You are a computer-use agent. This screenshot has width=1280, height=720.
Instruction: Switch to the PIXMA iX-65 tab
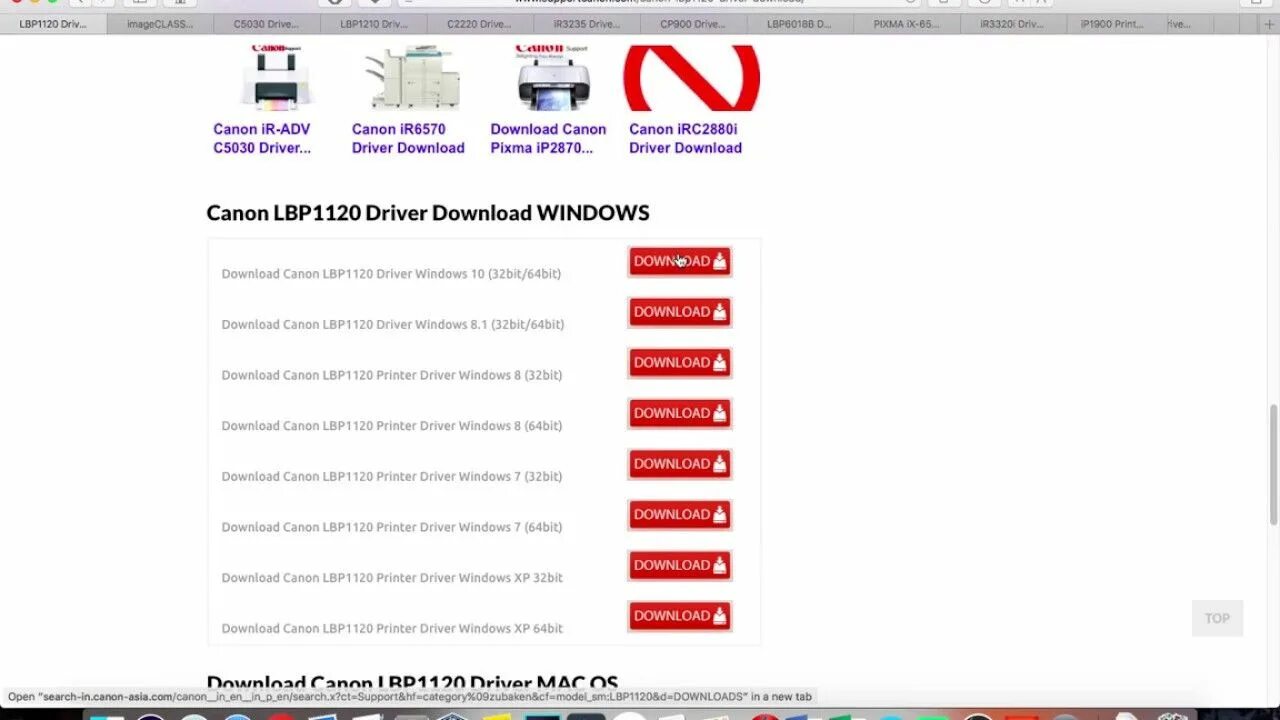click(x=906, y=24)
